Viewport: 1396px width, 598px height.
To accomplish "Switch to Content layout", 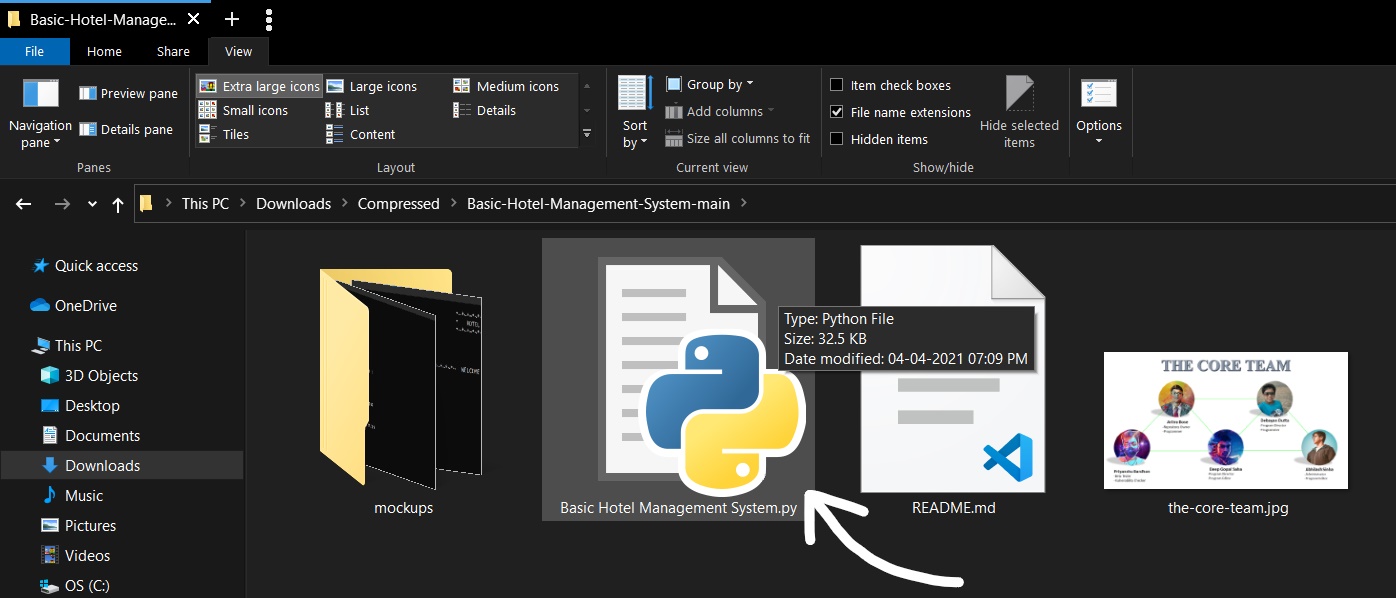I will tap(361, 134).
